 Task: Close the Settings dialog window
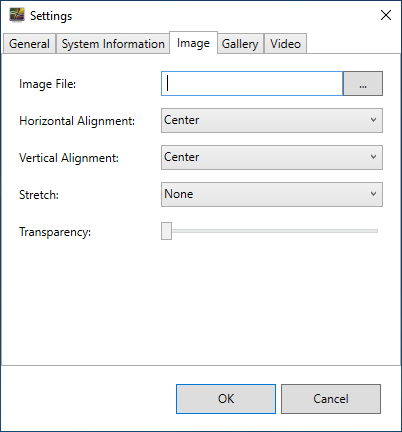click(x=386, y=15)
